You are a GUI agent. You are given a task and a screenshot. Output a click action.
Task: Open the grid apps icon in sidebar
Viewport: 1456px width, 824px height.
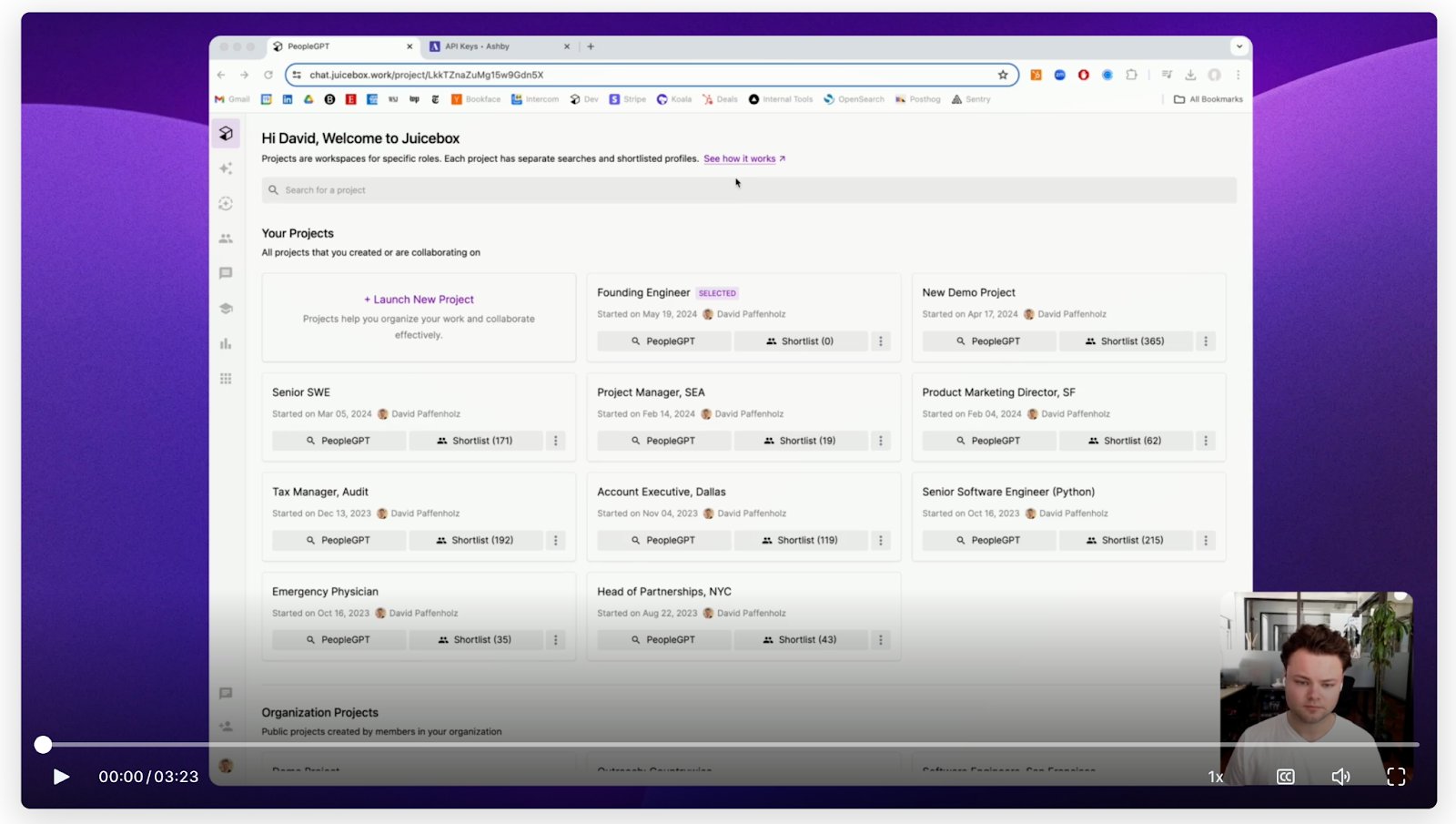coord(226,379)
